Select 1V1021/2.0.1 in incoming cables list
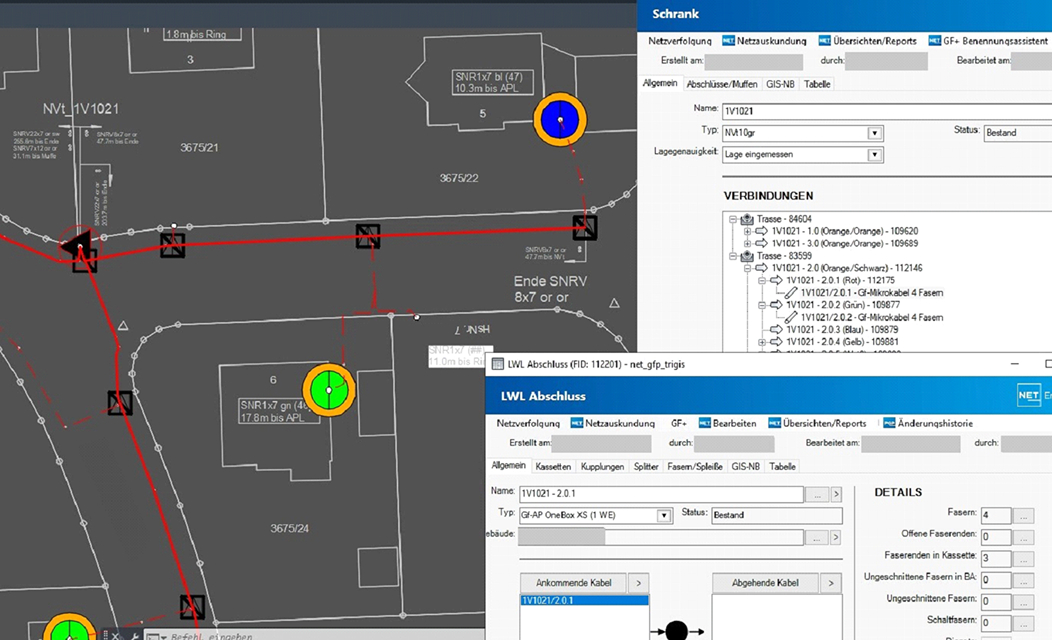This screenshot has height=640, width=1052. point(584,600)
